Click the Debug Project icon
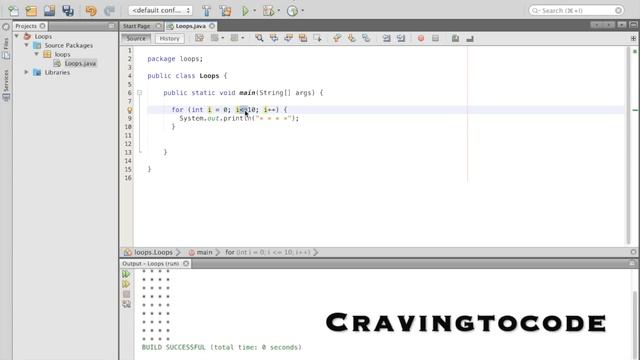 tap(269, 11)
